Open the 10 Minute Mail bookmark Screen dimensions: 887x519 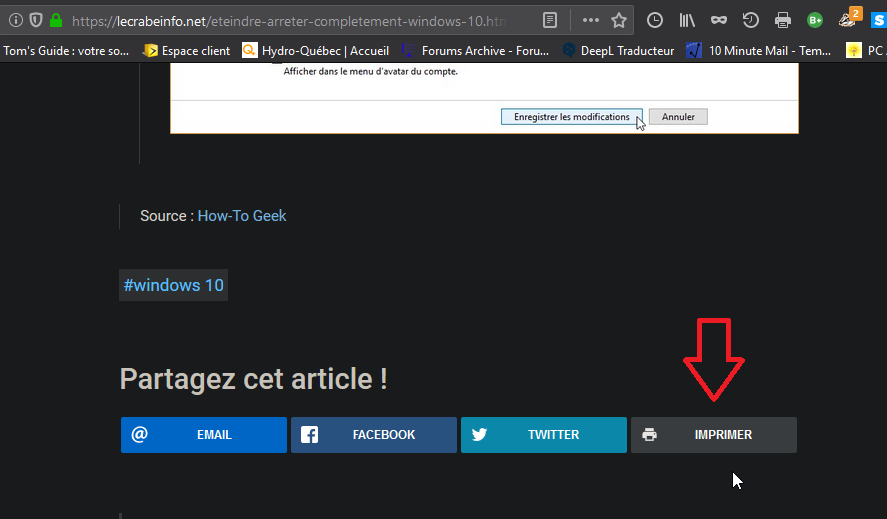click(x=759, y=51)
